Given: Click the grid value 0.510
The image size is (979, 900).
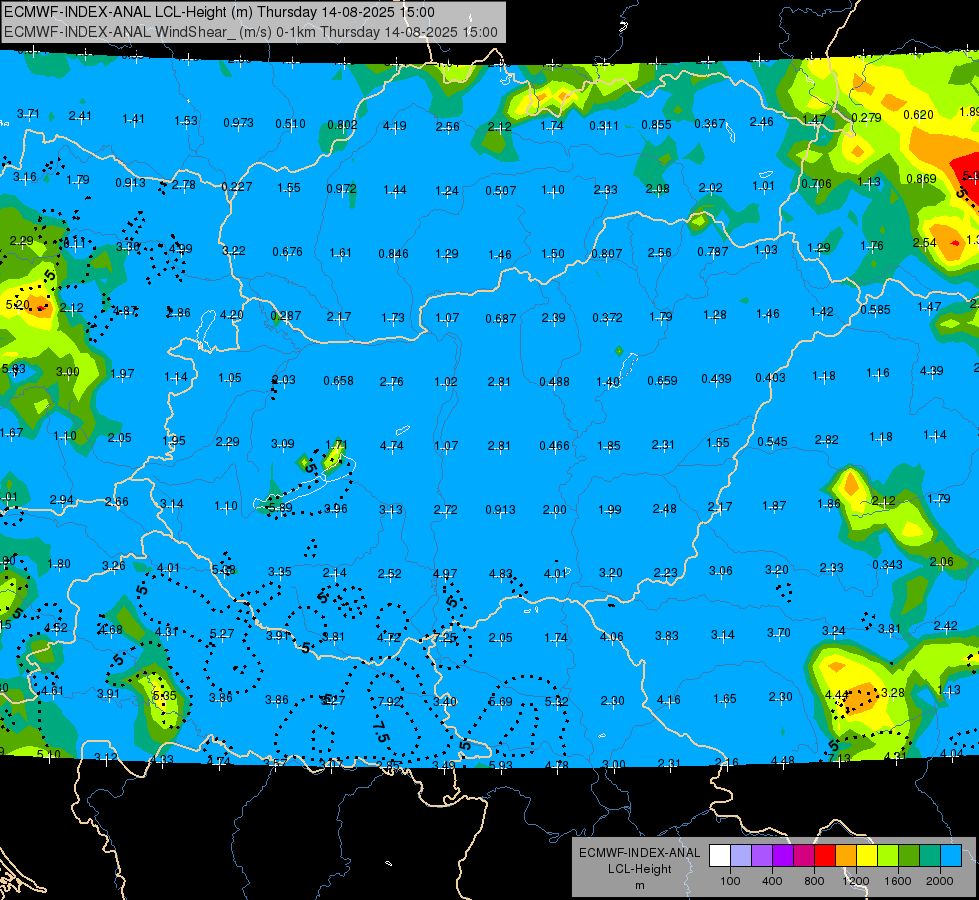Looking at the screenshot, I should tap(290, 124).
